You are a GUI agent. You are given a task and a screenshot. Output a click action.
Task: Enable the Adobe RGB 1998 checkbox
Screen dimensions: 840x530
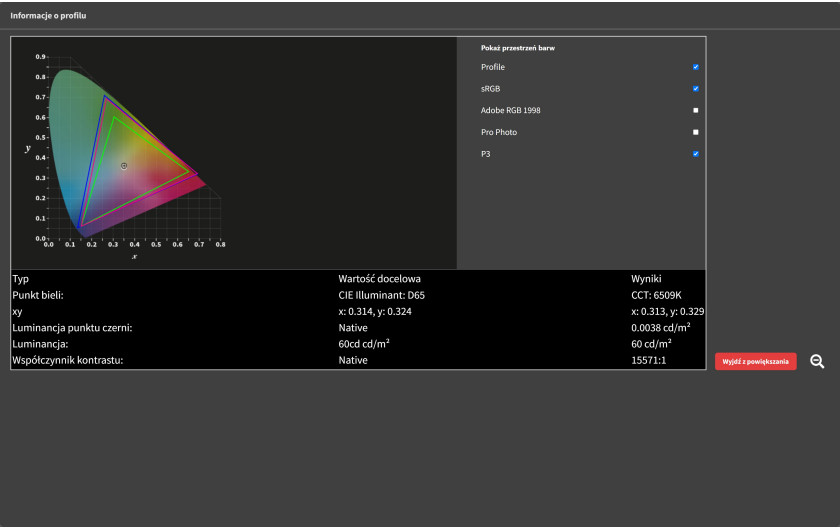pos(695,110)
